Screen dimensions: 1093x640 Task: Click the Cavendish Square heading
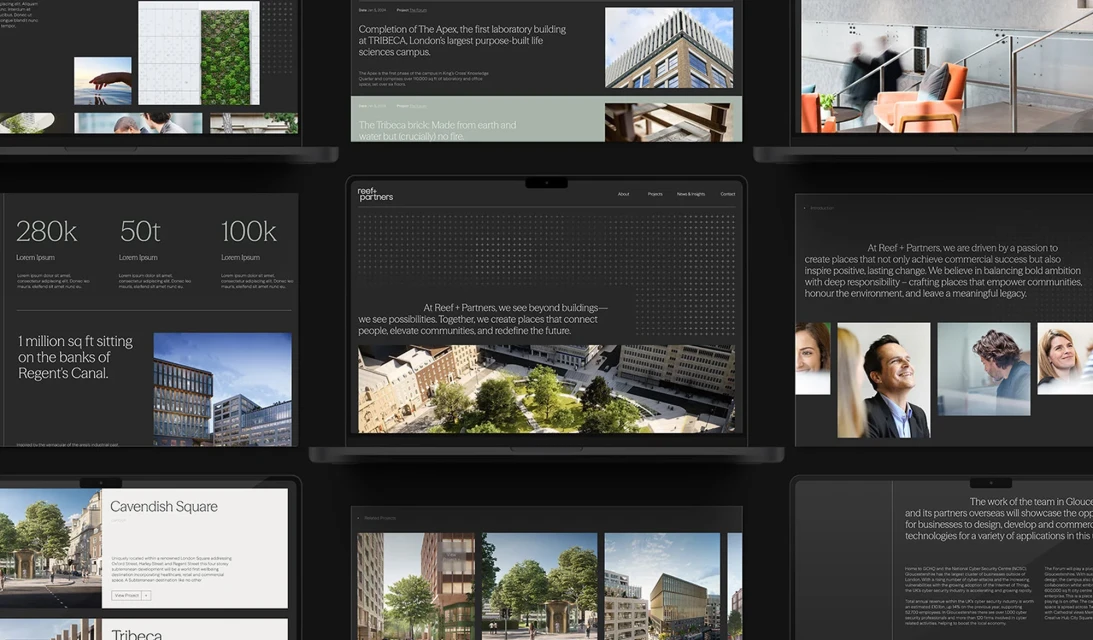pos(164,507)
